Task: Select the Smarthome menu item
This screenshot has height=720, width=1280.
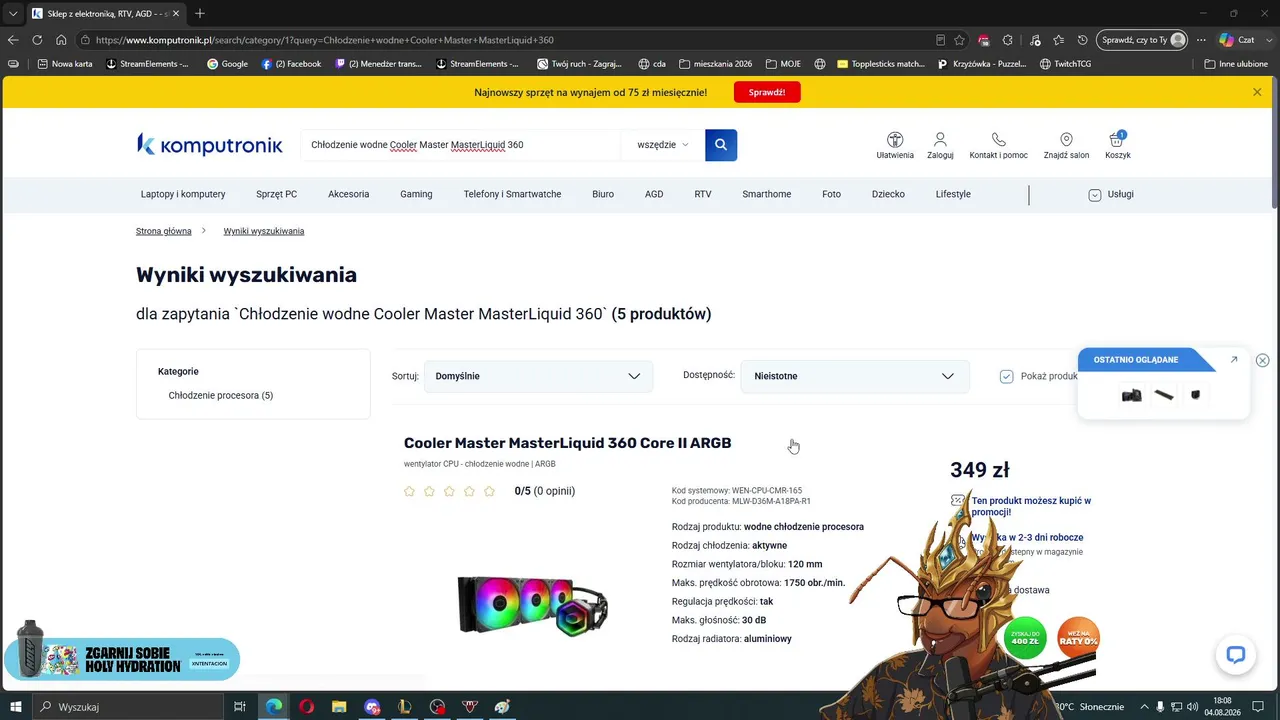Action: click(x=766, y=194)
